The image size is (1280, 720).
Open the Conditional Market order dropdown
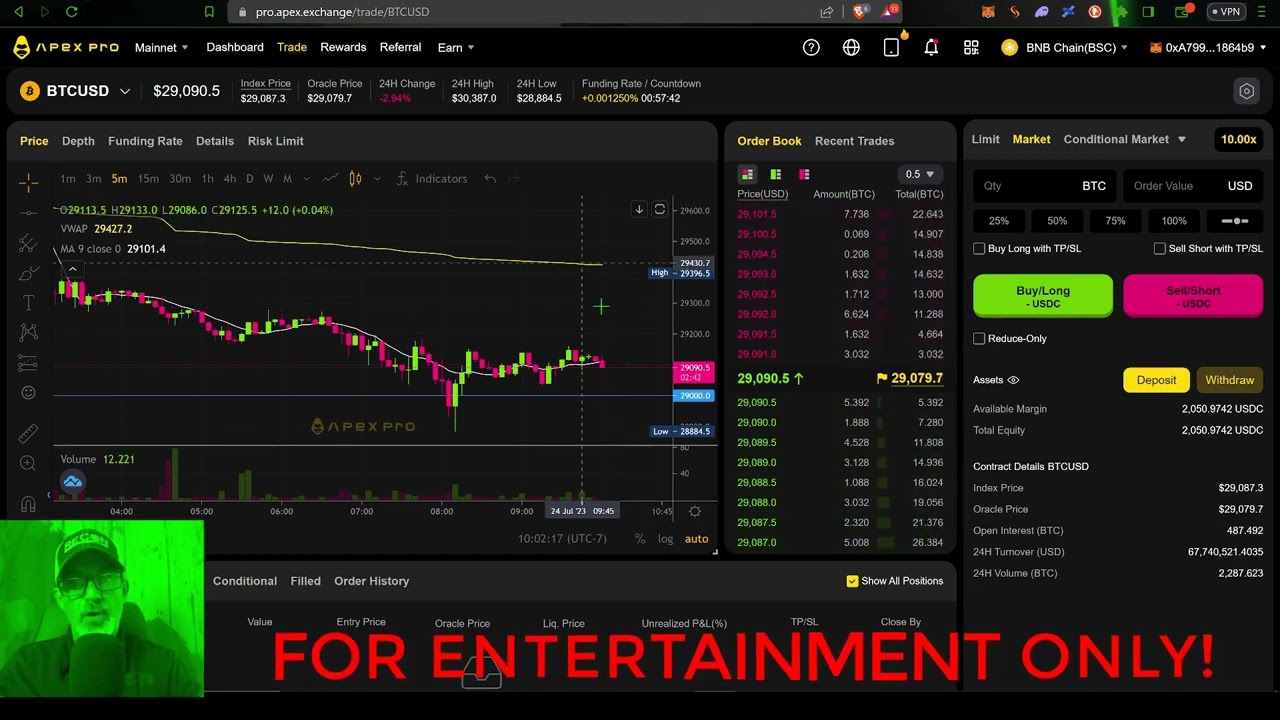[x=1124, y=140]
